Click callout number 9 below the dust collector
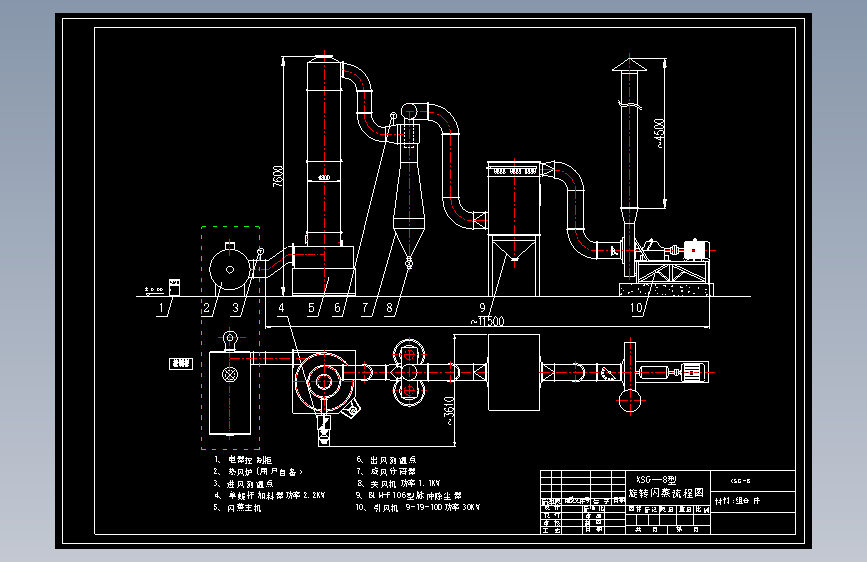 tap(482, 308)
